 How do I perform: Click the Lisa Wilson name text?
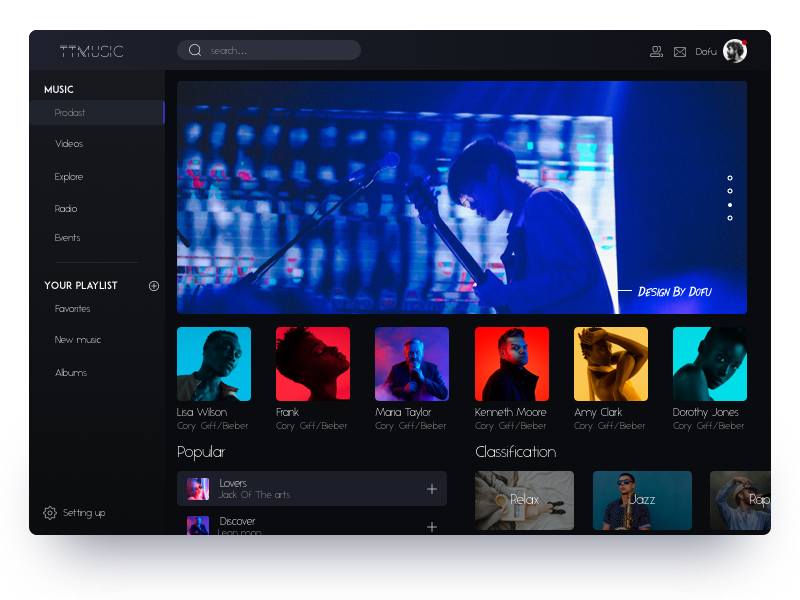click(x=202, y=412)
